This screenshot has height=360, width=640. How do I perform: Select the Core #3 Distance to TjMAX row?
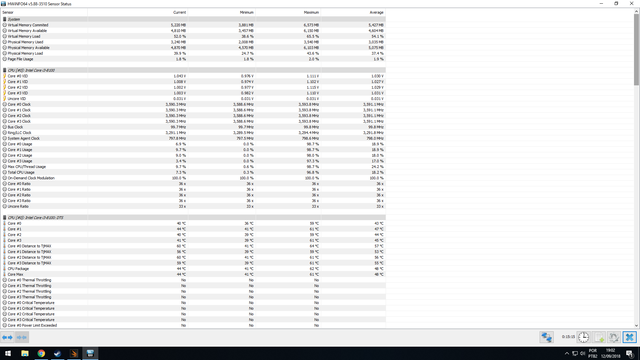point(193,263)
